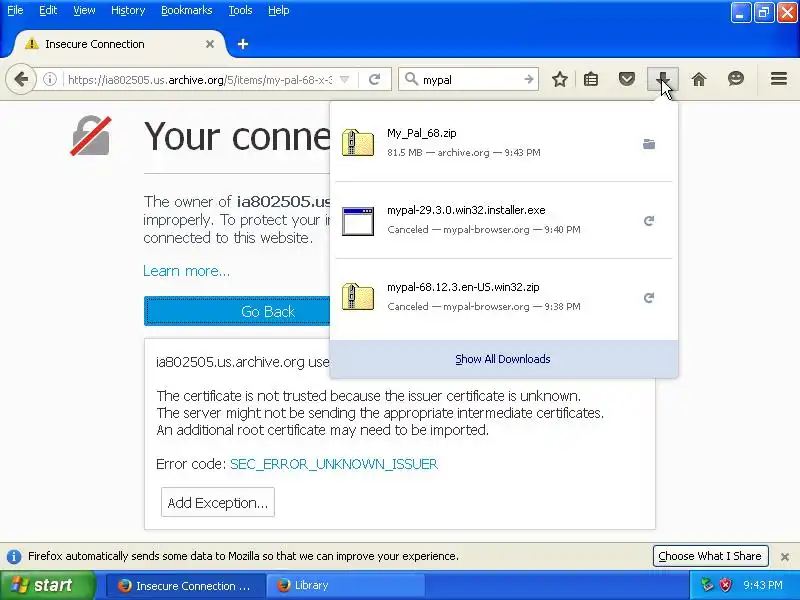This screenshot has height=600, width=800.
Task: Show your bookmarks list icon
Action: pos(591,79)
